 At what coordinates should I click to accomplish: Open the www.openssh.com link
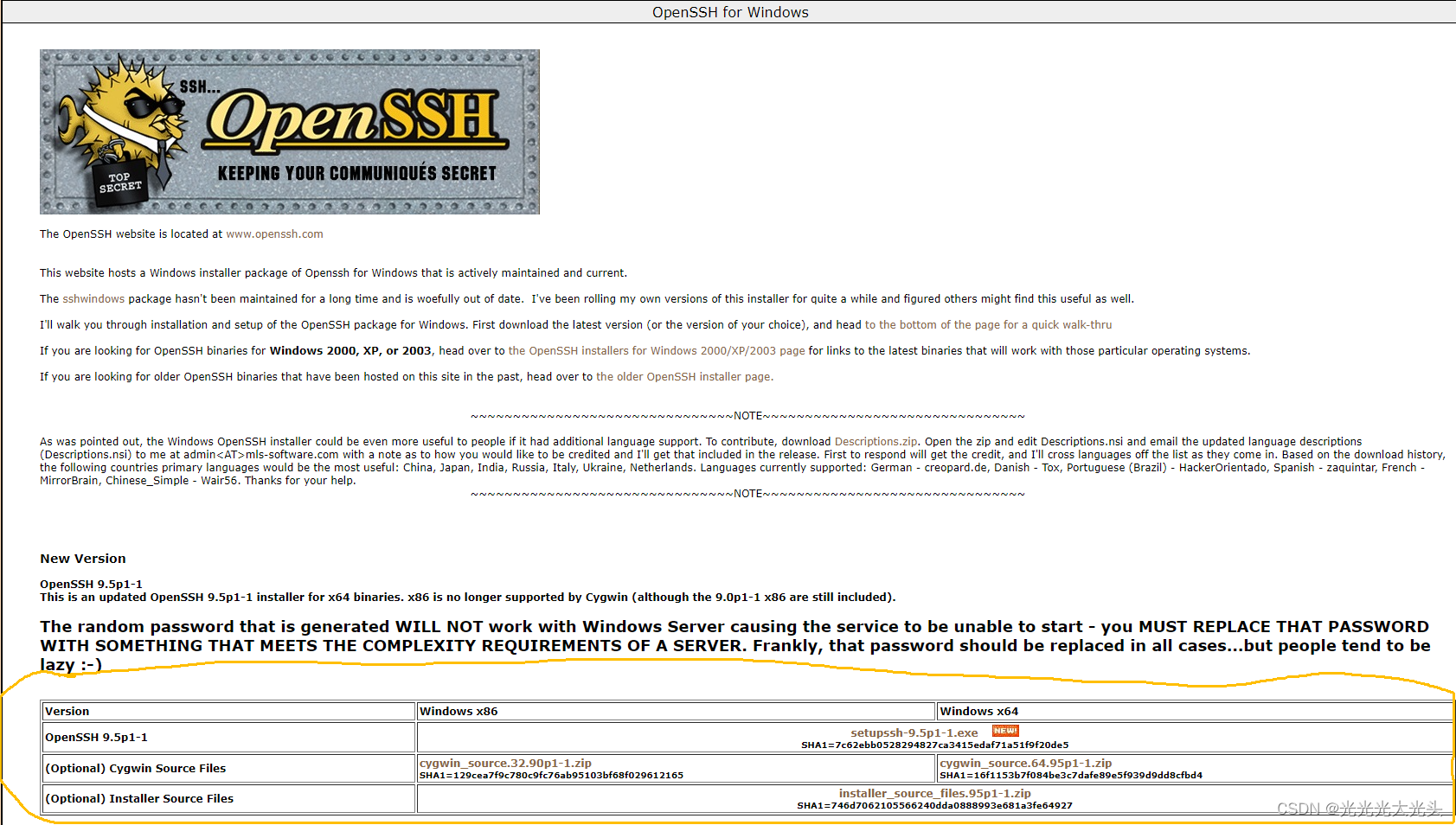point(274,233)
